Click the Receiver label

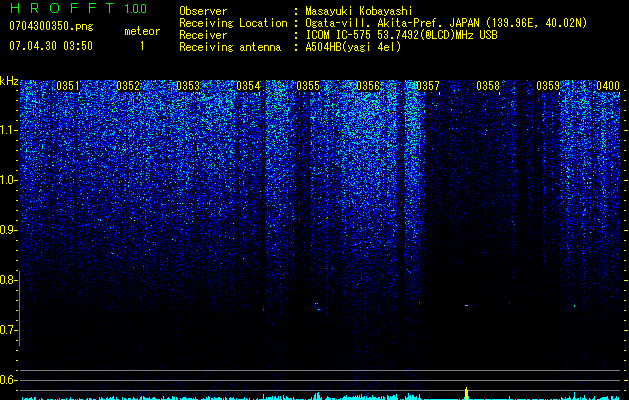coord(203,35)
